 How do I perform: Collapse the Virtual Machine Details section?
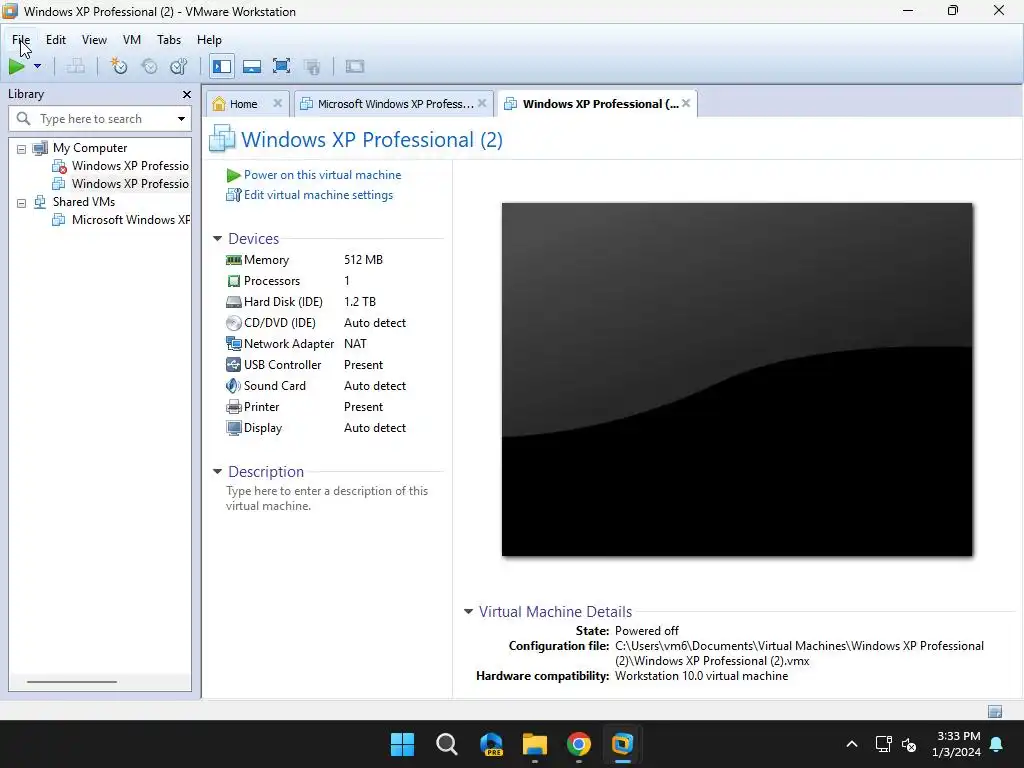point(468,612)
